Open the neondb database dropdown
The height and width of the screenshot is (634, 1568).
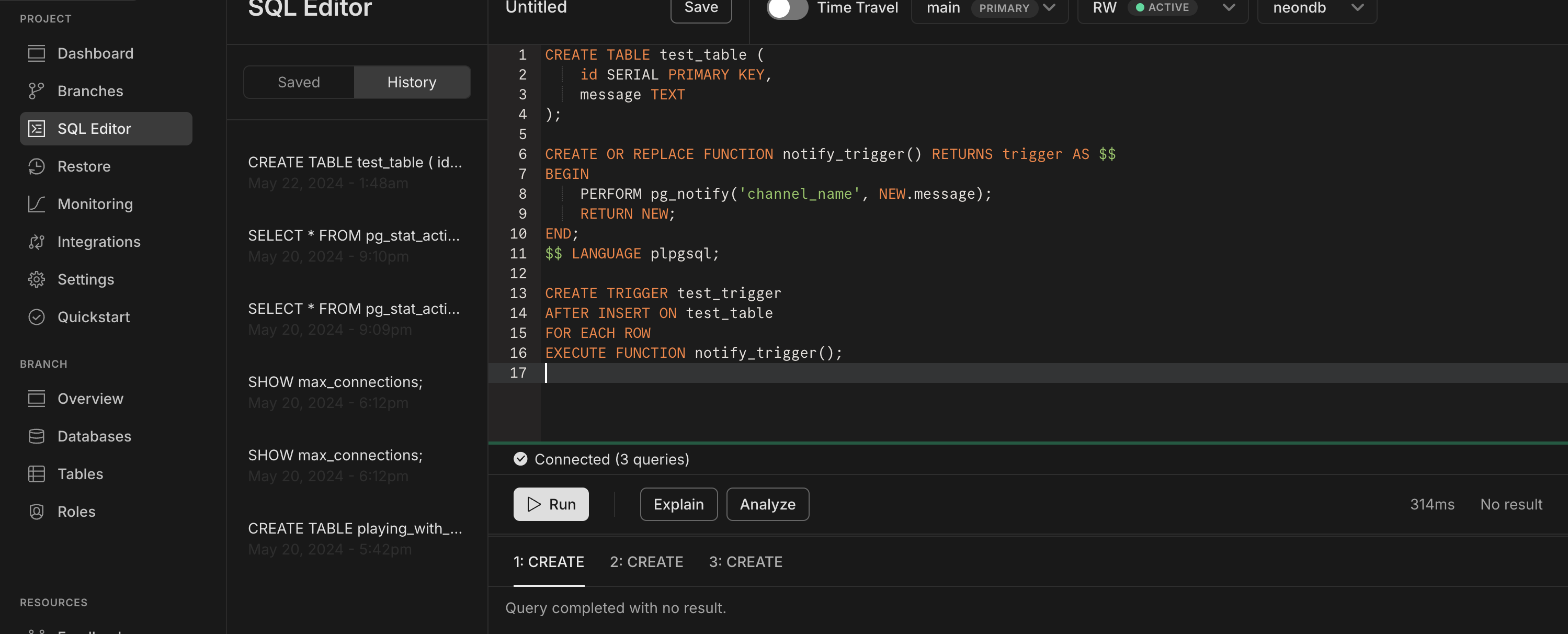1317,8
